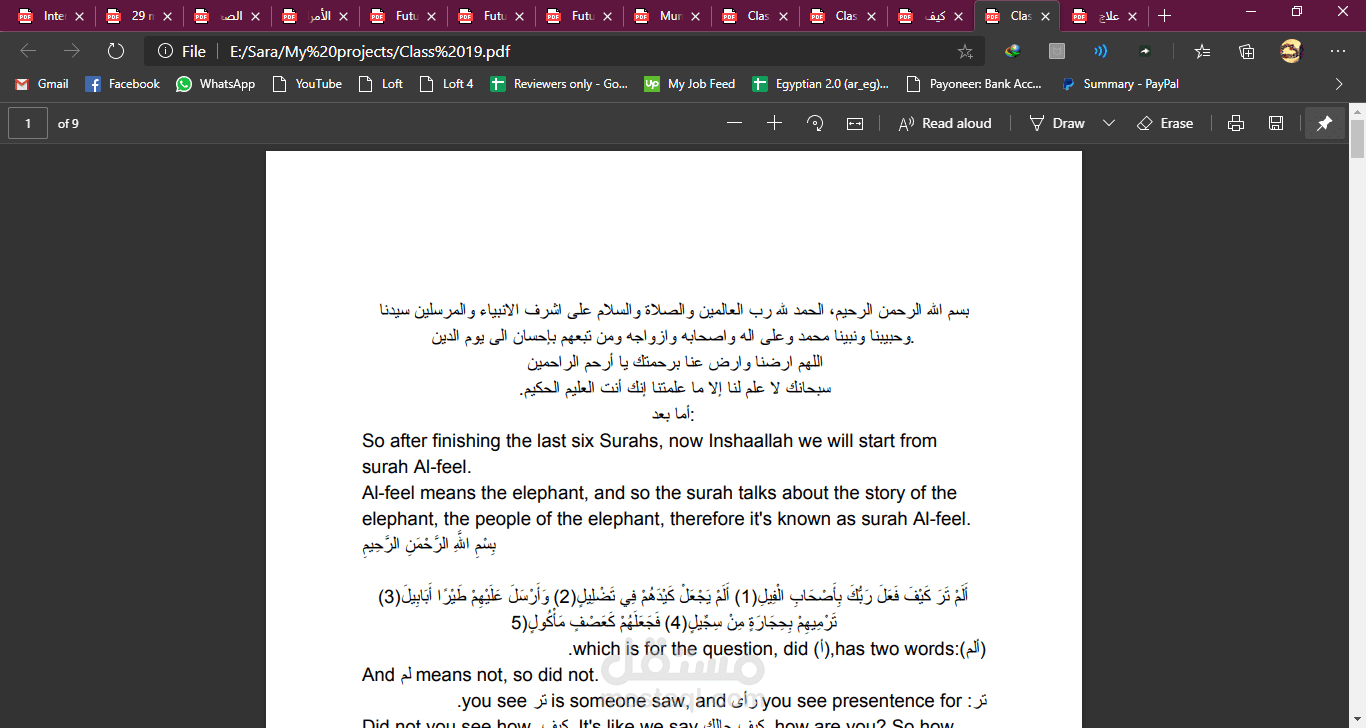1366x728 pixels.
Task: Save the PDF with the disk icon
Action: 1276,123
